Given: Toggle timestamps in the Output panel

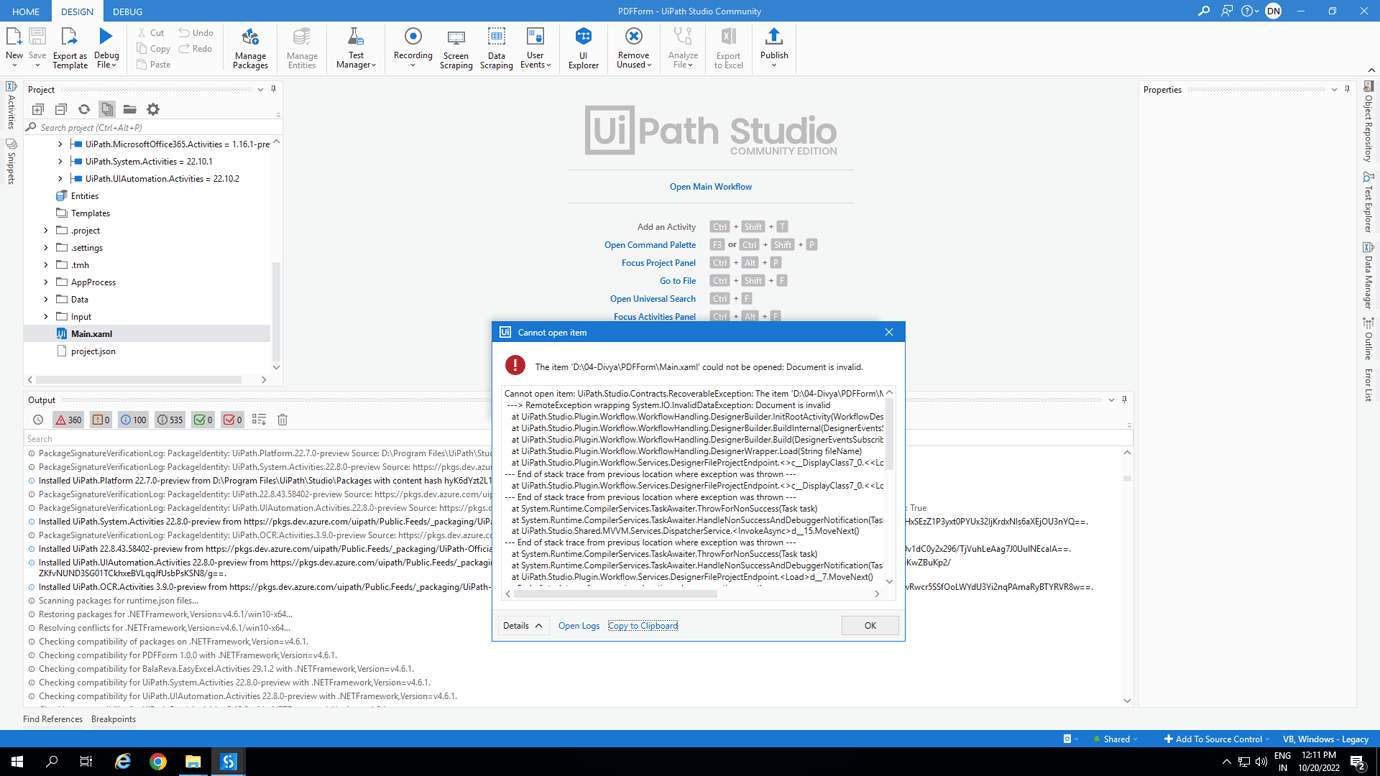Looking at the screenshot, I should tap(38, 419).
